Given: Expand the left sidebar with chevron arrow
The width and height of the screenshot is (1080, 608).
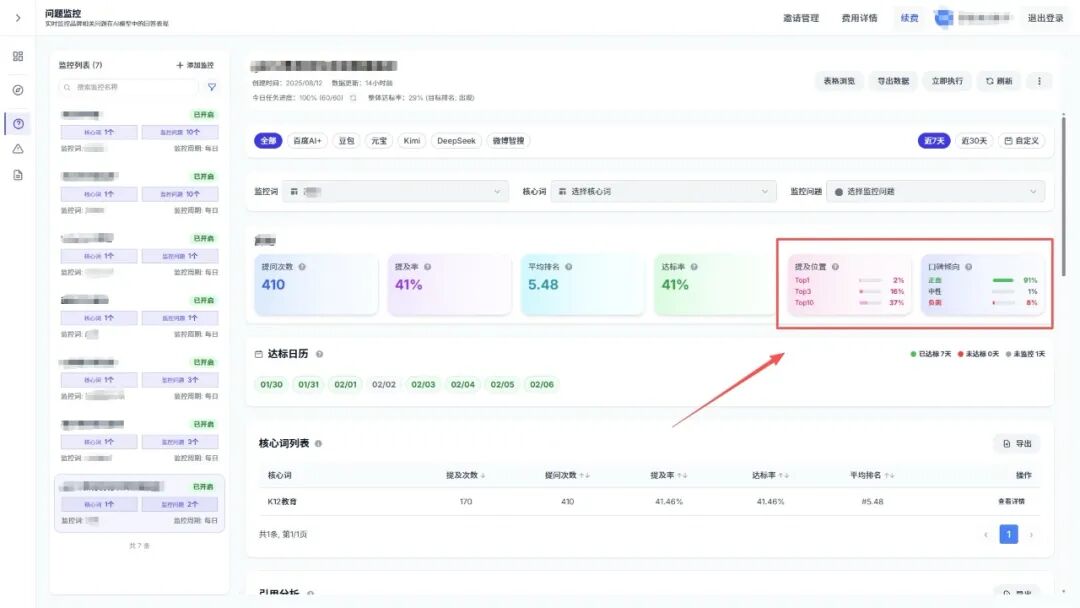Looking at the screenshot, I should point(18,18).
